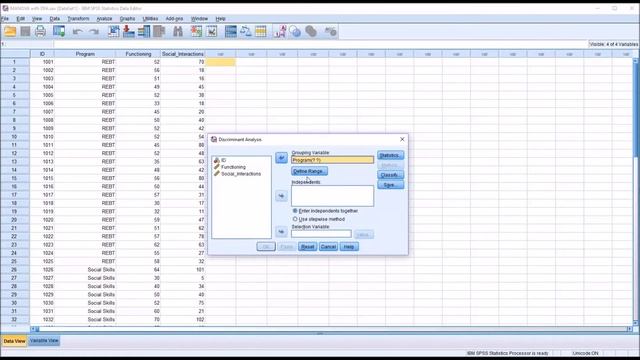Click Help in Discriminant Analysis dialog
This screenshot has height=360, width=640.
click(x=349, y=247)
